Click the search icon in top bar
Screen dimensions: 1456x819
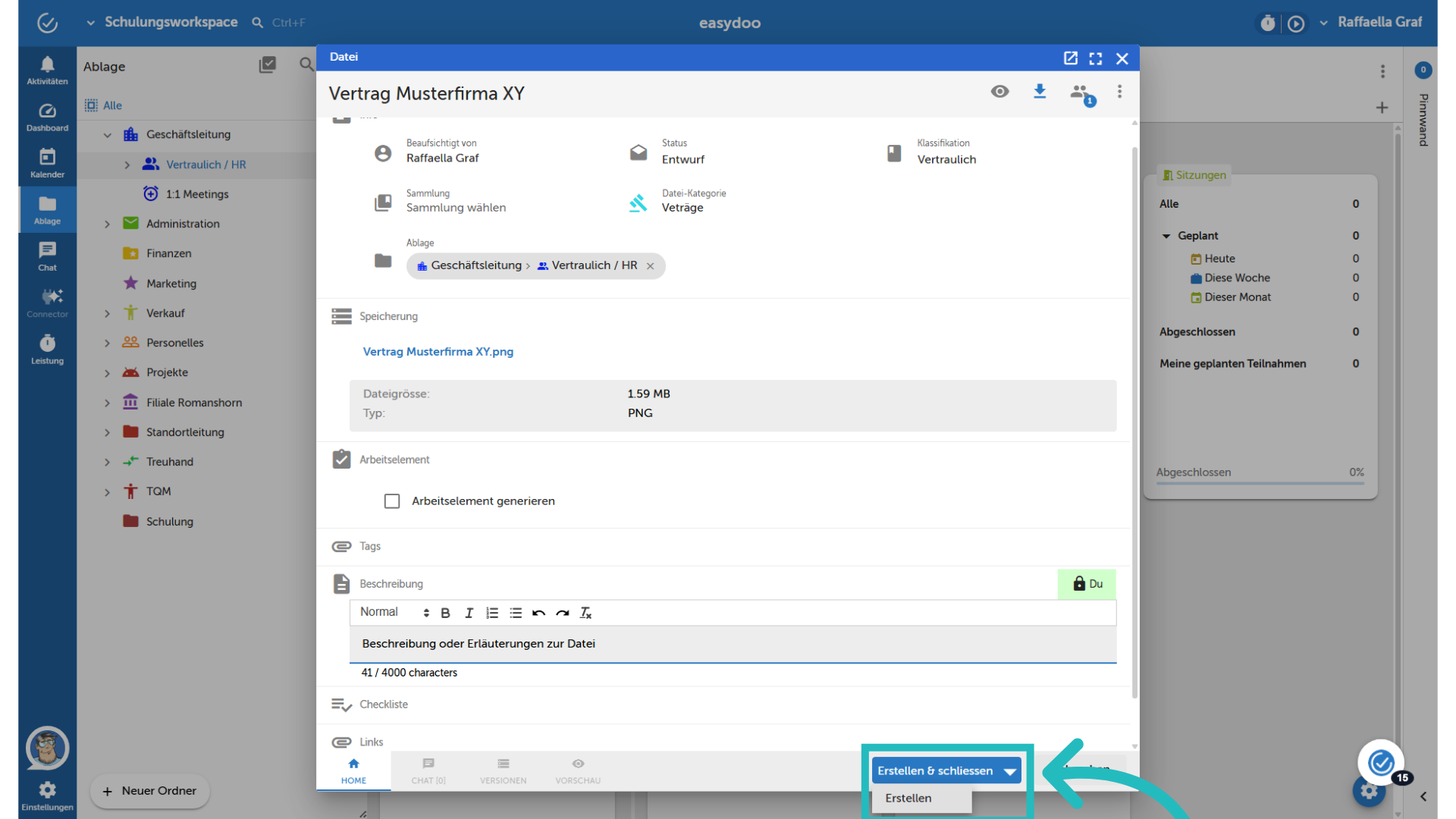[x=258, y=23]
